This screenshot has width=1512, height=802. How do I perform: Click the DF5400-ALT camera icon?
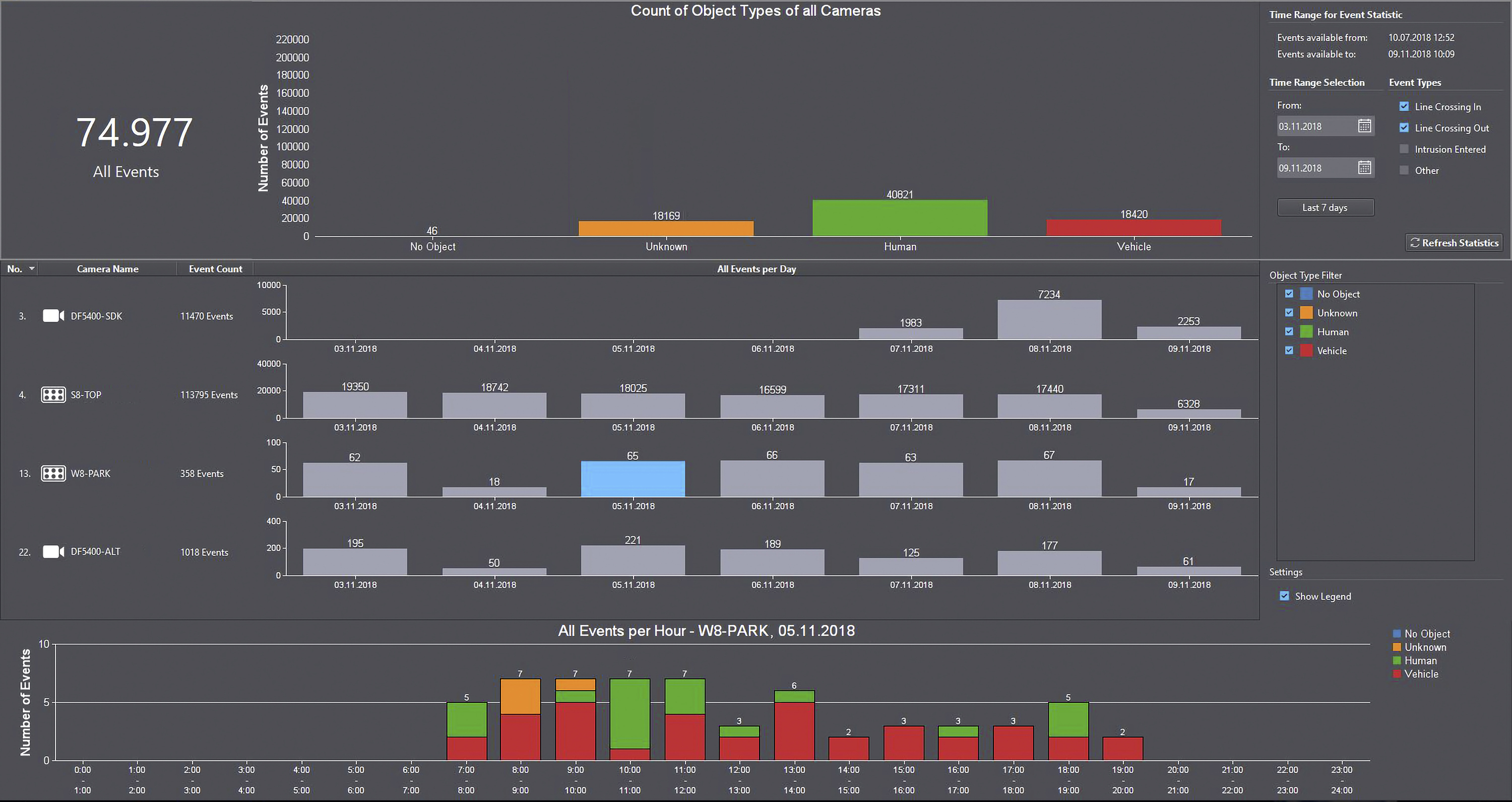pyautogui.click(x=53, y=552)
